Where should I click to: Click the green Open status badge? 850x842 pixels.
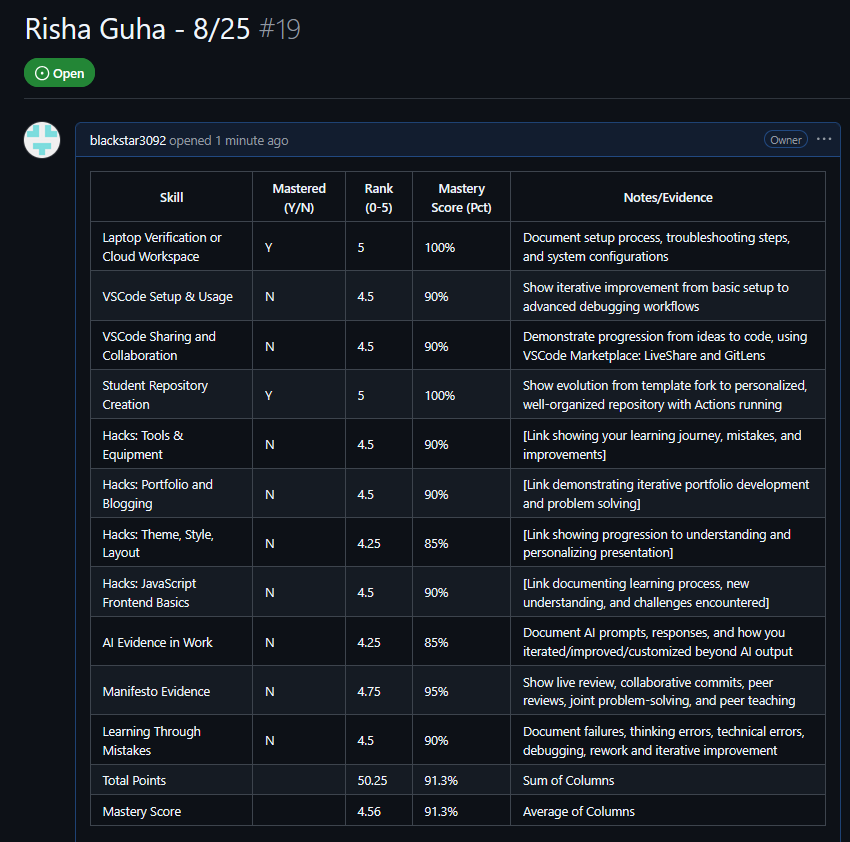(60, 73)
